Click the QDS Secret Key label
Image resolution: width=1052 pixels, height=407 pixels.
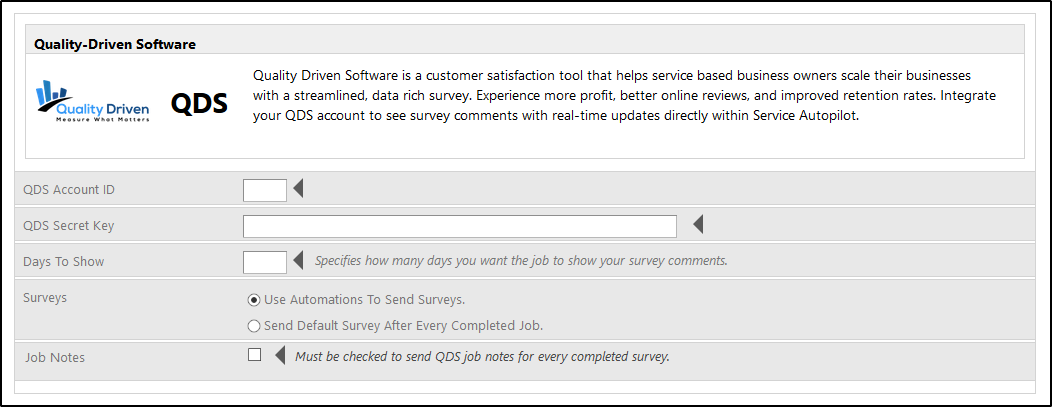point(69,226)
